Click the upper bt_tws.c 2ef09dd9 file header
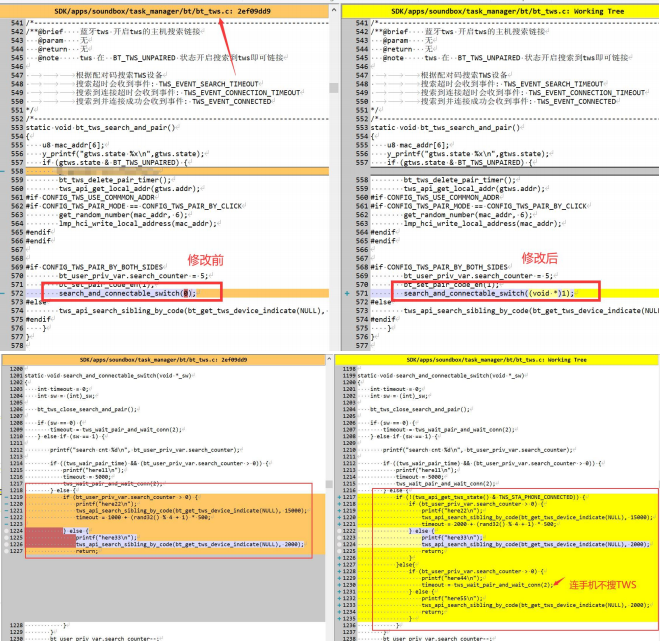Screen dimensions: 660x641 [x=164, y=11]
